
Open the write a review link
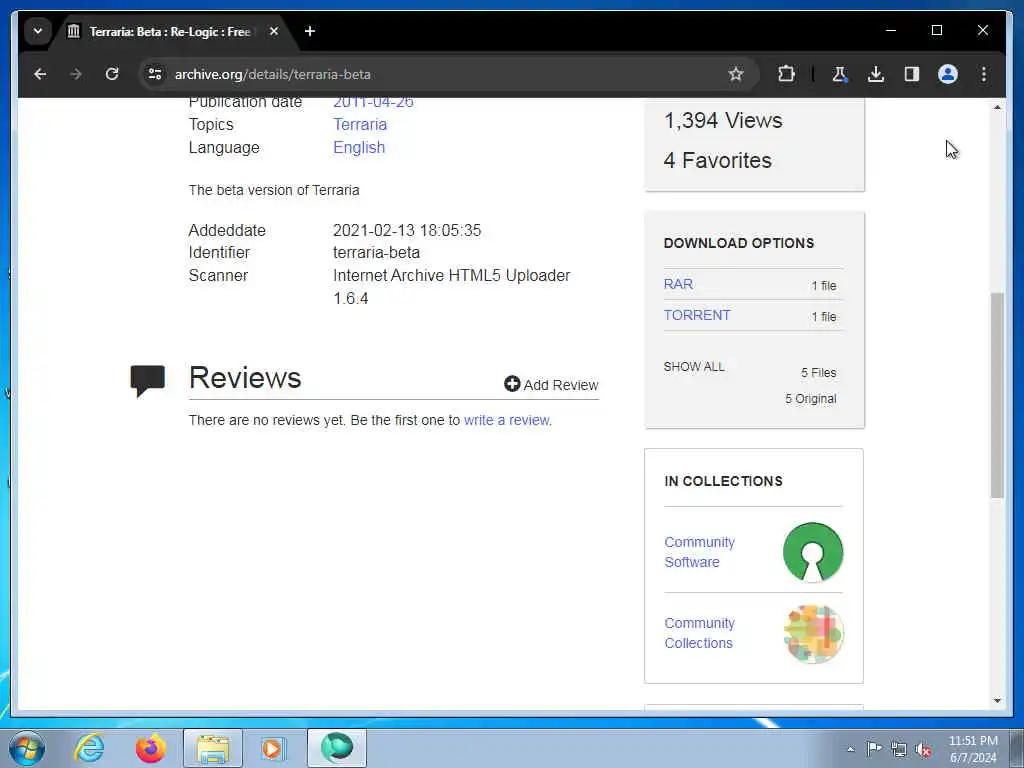[507, 420]
